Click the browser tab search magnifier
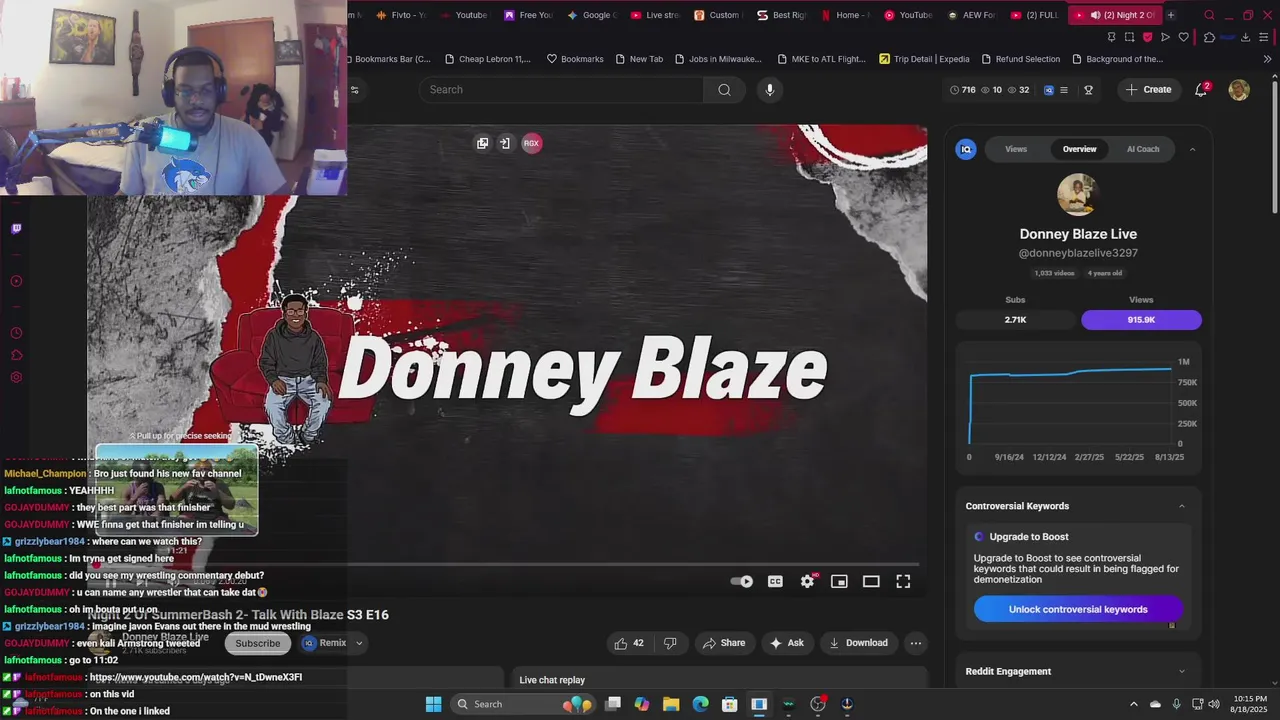This screenshot has width=1280, height=720. pos(1209,15)
